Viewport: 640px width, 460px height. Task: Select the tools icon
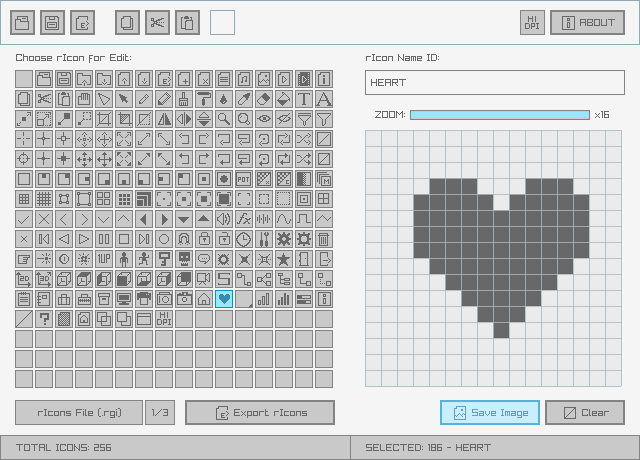click(x=264, y=239)
